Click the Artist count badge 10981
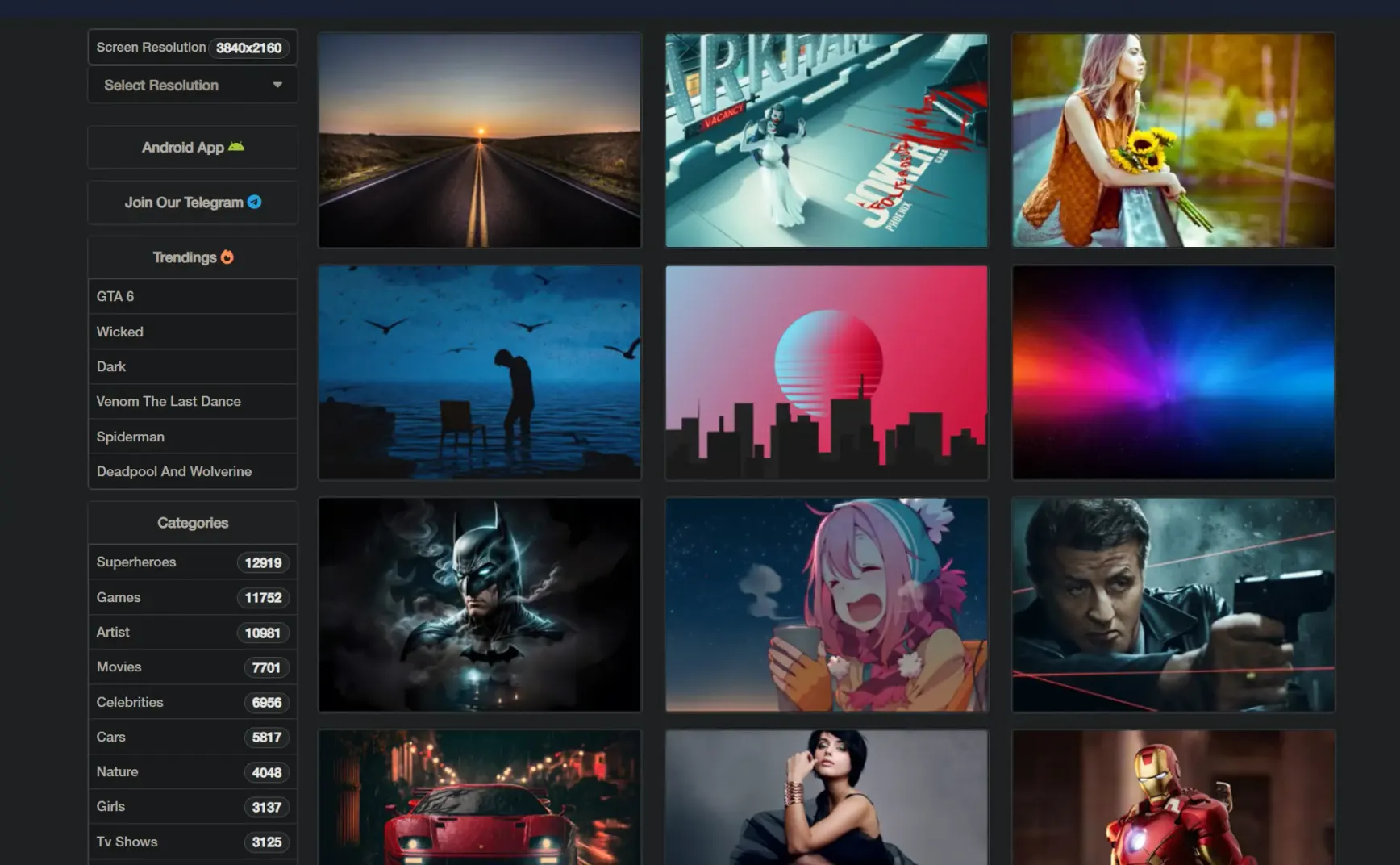This screenshot has width=1400, height=865. 263,633
